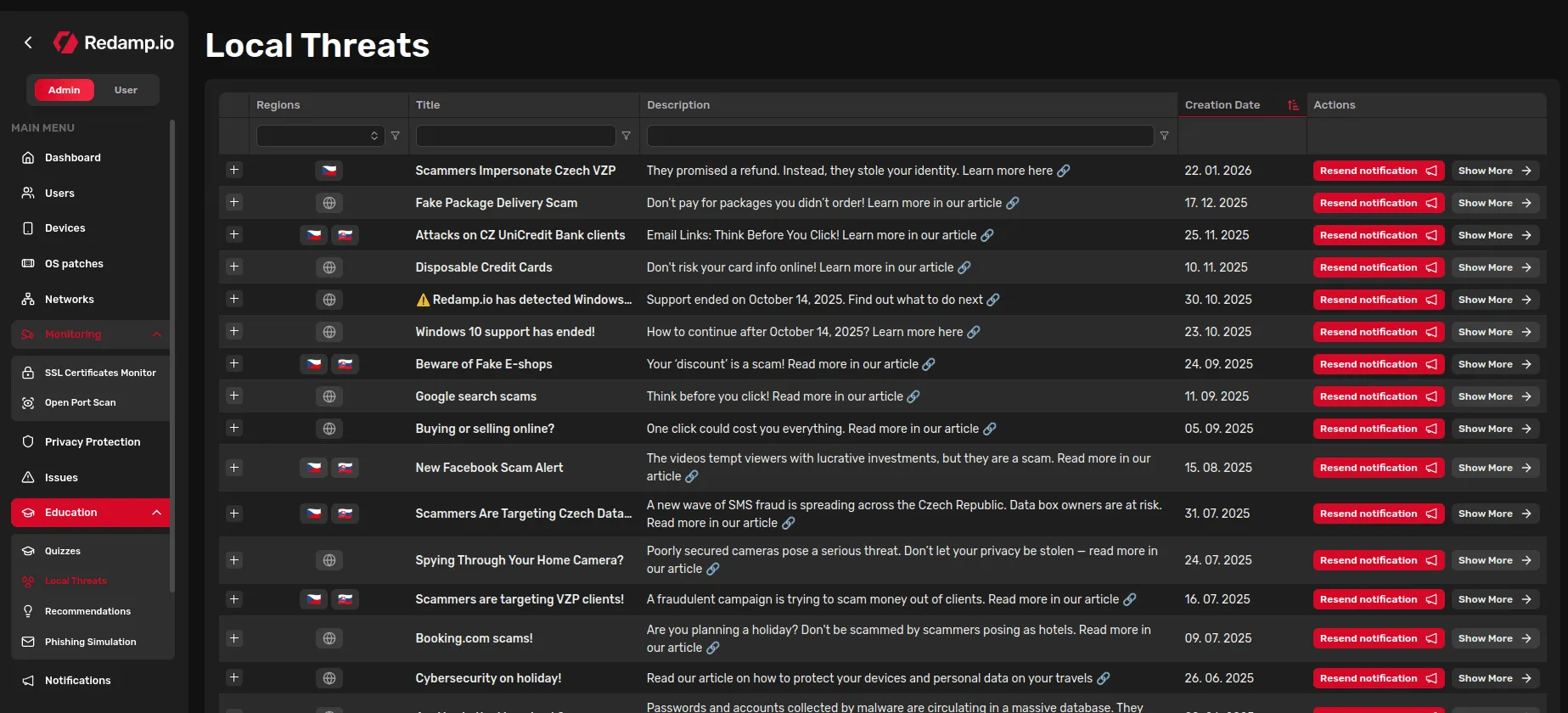
Task: Go to OS patches page
Action: [x=74, y=264]
